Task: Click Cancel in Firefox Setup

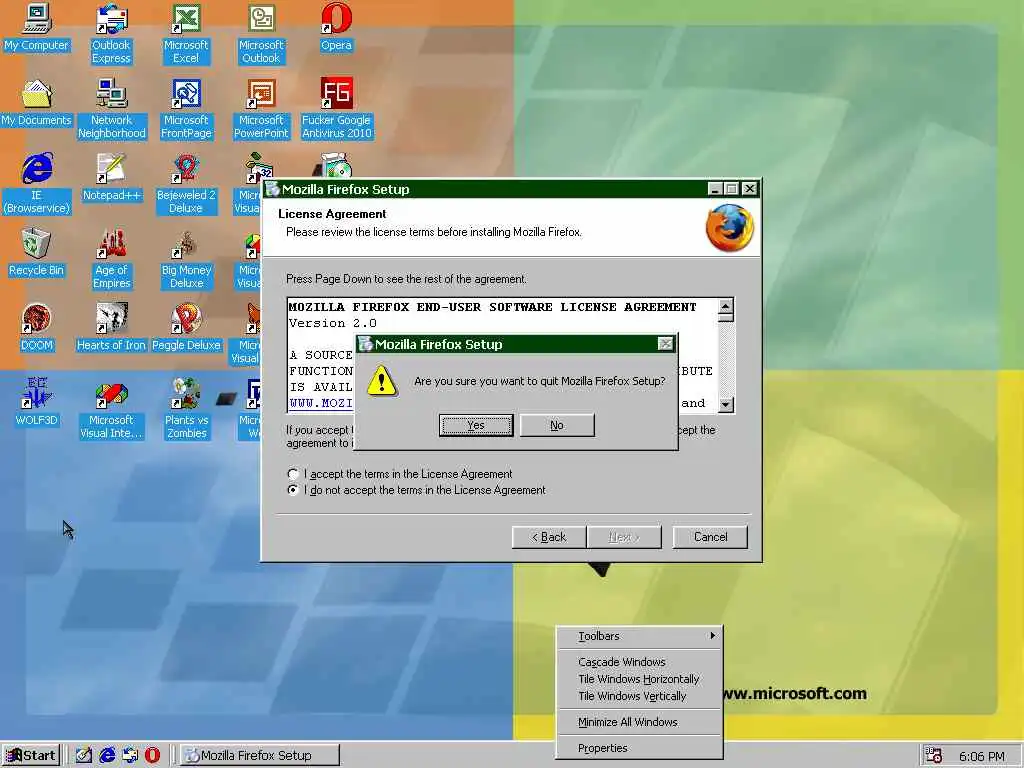Action: pos(711,537)
